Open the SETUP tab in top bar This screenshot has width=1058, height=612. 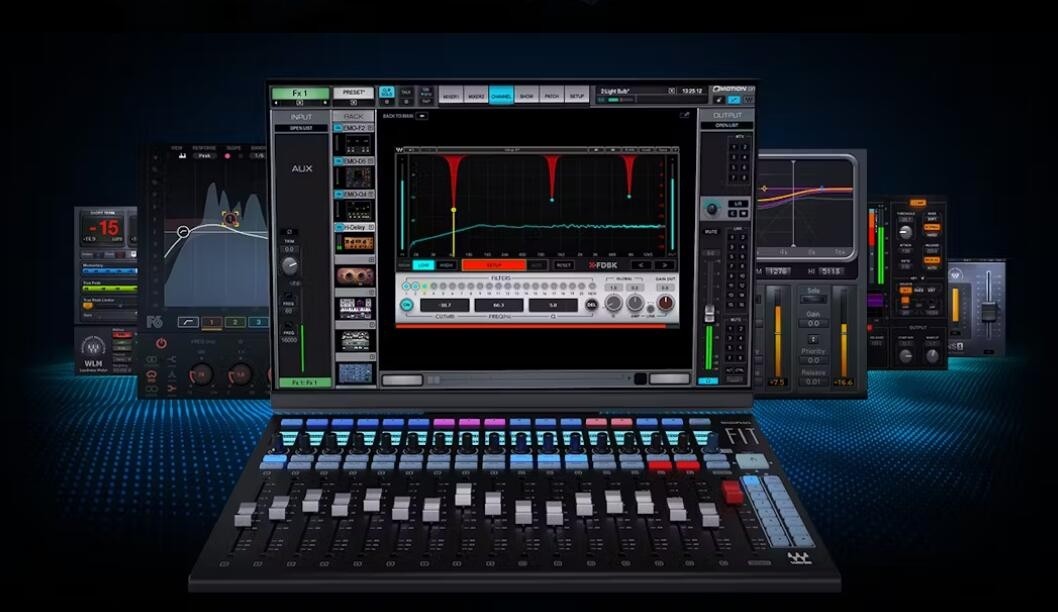(577, 96)
